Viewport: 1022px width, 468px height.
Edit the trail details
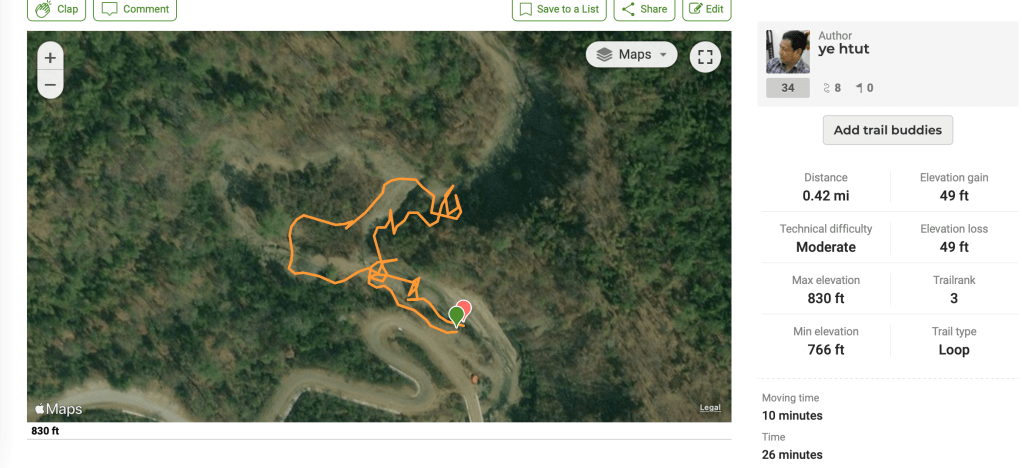click(706, 9)
